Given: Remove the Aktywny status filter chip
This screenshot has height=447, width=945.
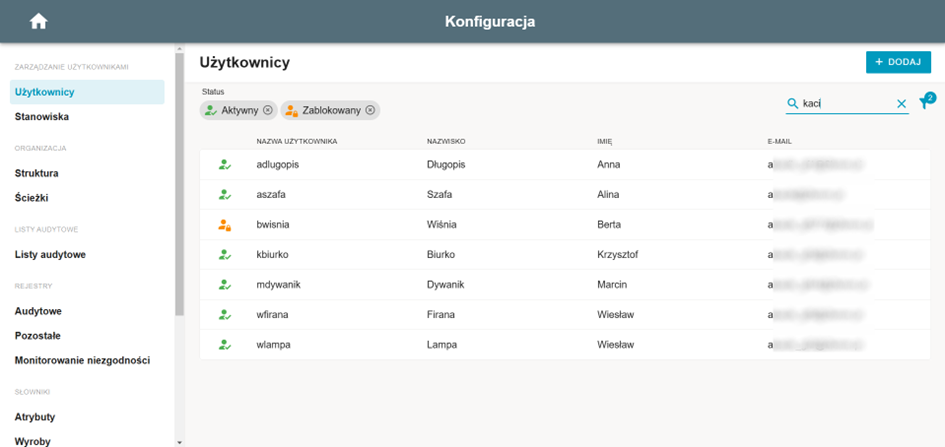Looking at the screenshot, I should click(x=268, y=110).
